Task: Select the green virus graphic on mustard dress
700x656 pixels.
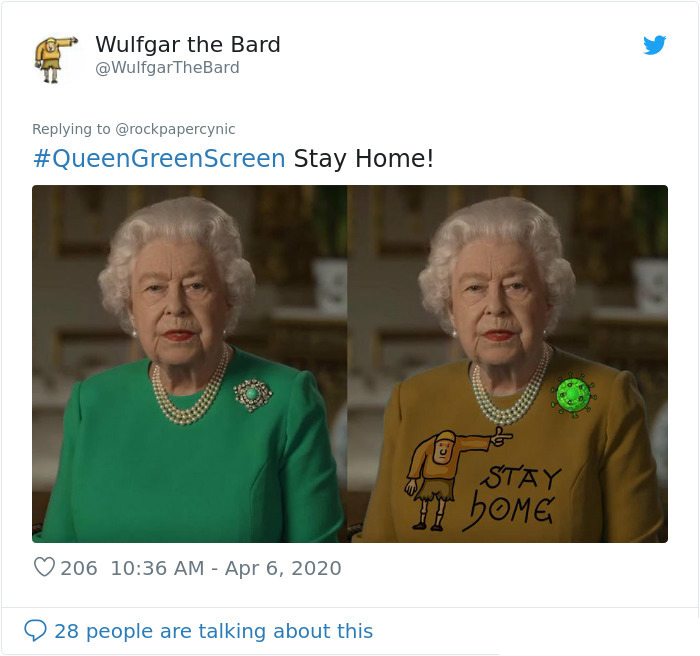Action: [574, 395]
